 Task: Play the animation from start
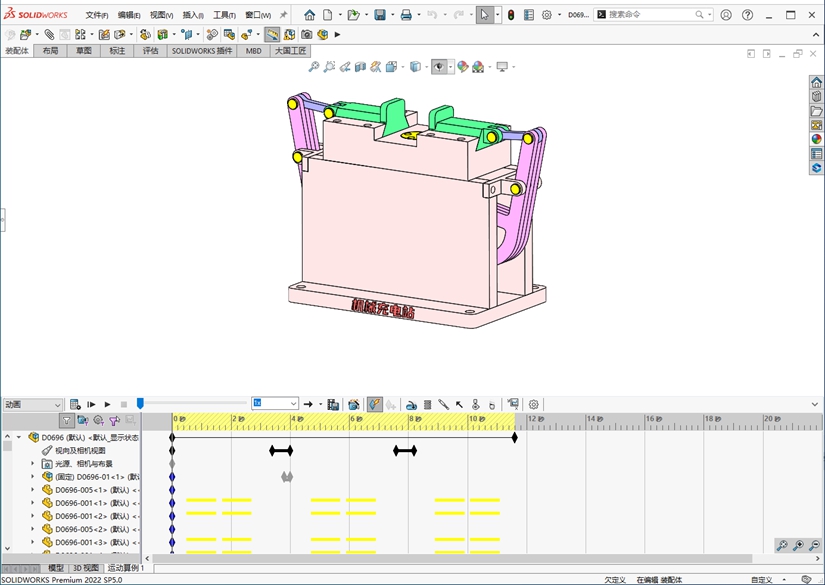91,404
